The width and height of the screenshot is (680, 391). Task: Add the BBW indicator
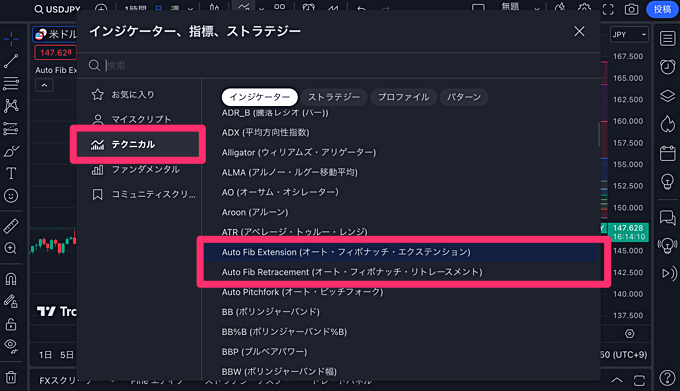[401, 371]
